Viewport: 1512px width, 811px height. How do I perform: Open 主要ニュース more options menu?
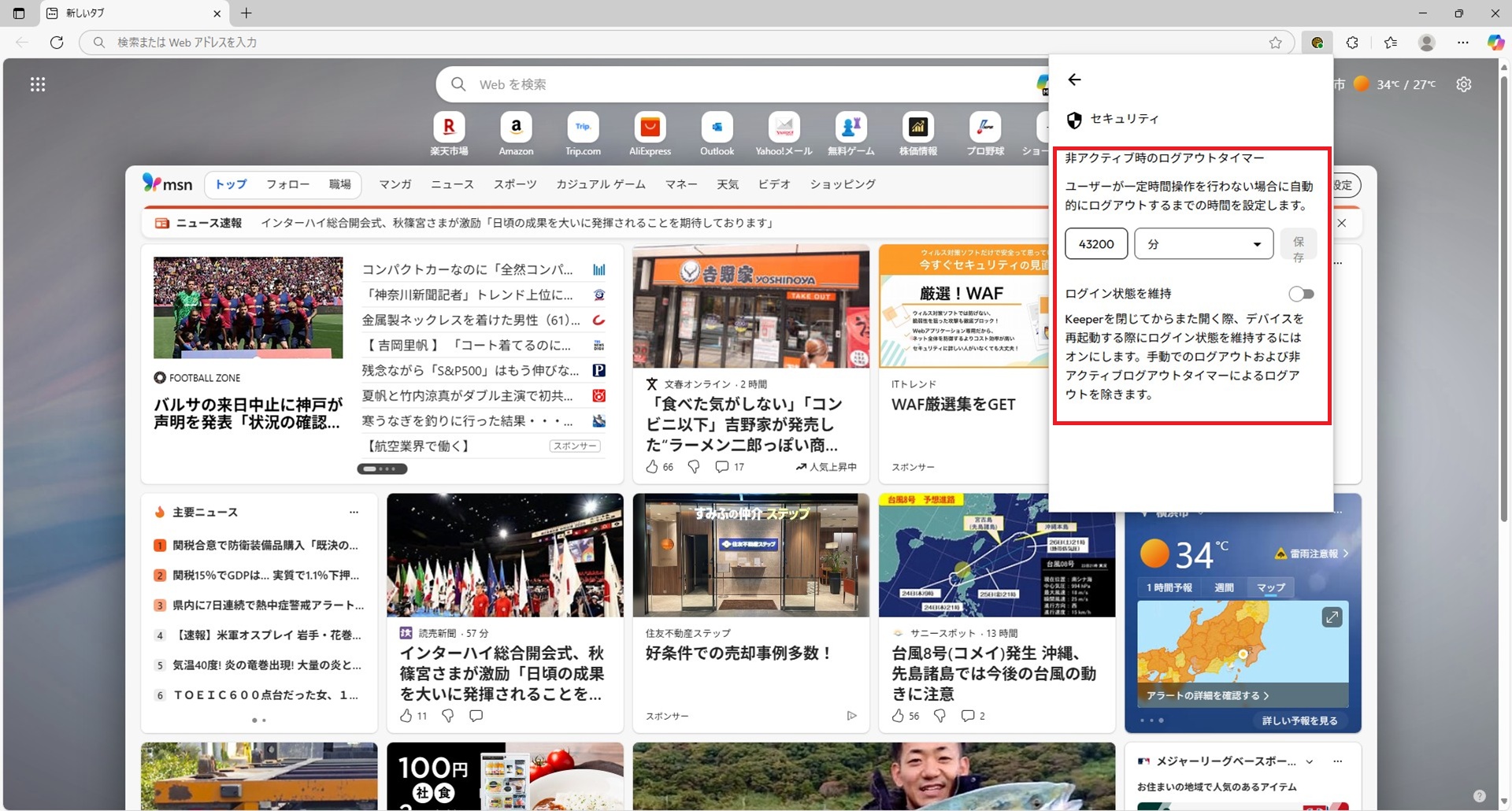click(x=354, y=513)
